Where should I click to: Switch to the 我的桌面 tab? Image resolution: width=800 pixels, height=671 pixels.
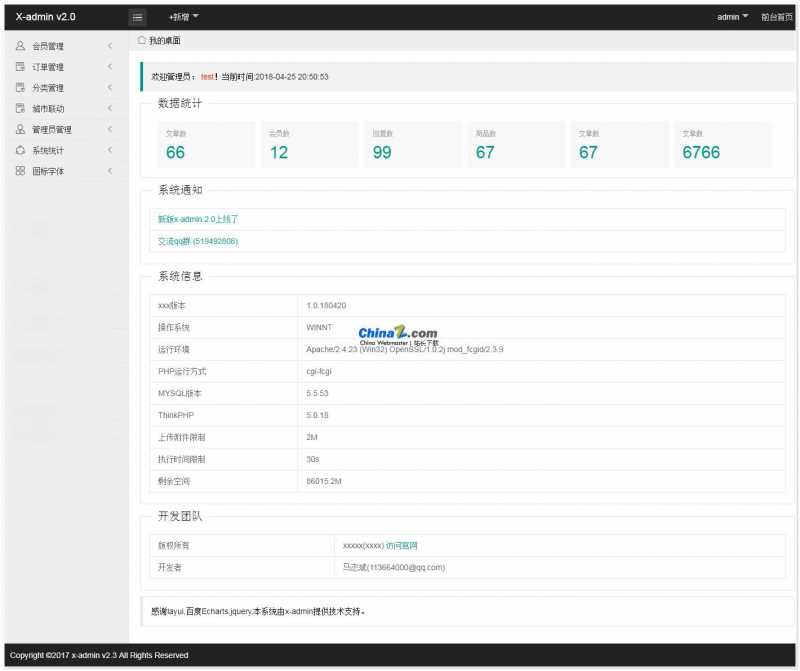tap(164, 41)
